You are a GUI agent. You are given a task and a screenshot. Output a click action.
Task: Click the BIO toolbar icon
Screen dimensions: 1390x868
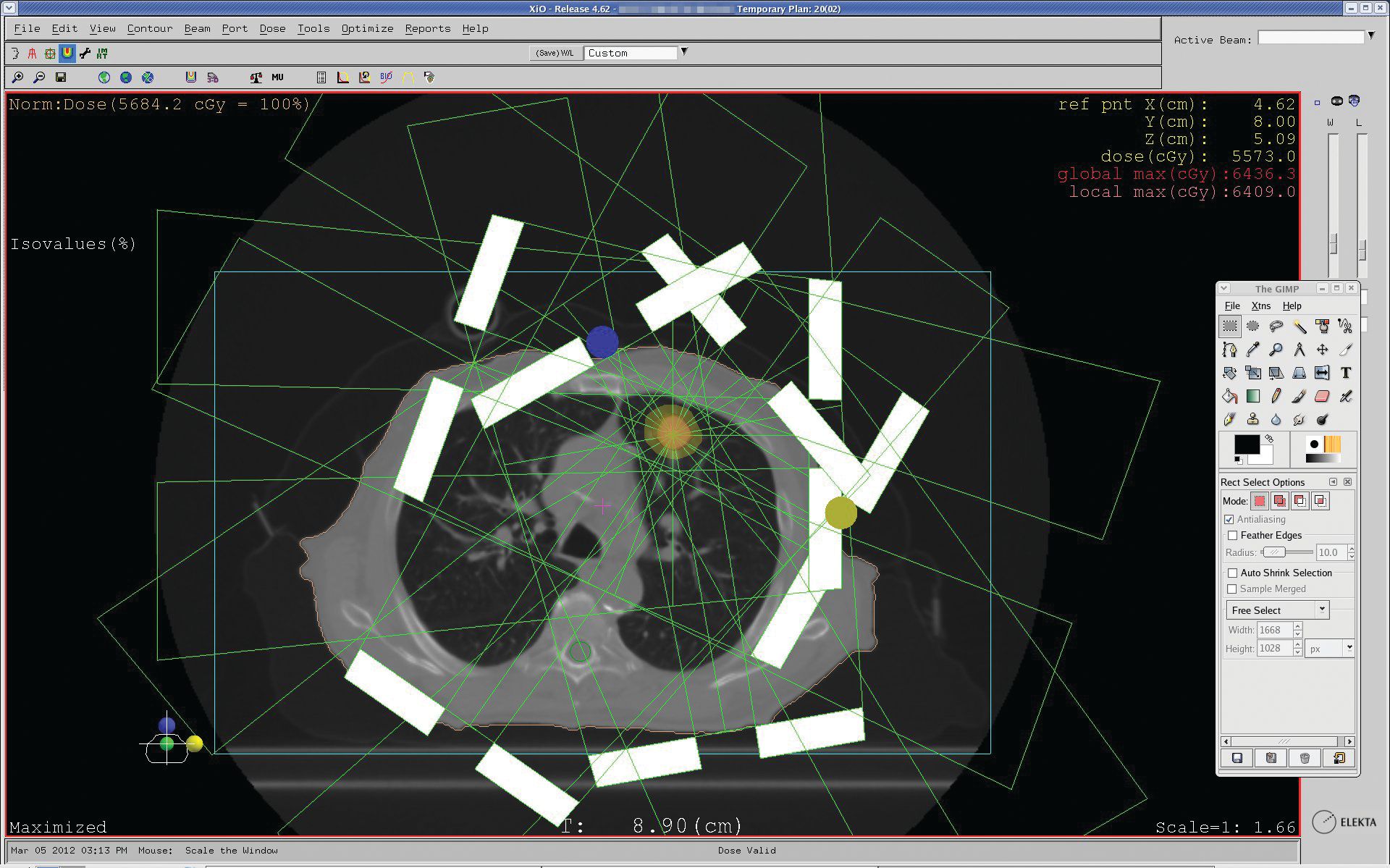(387, 77)
